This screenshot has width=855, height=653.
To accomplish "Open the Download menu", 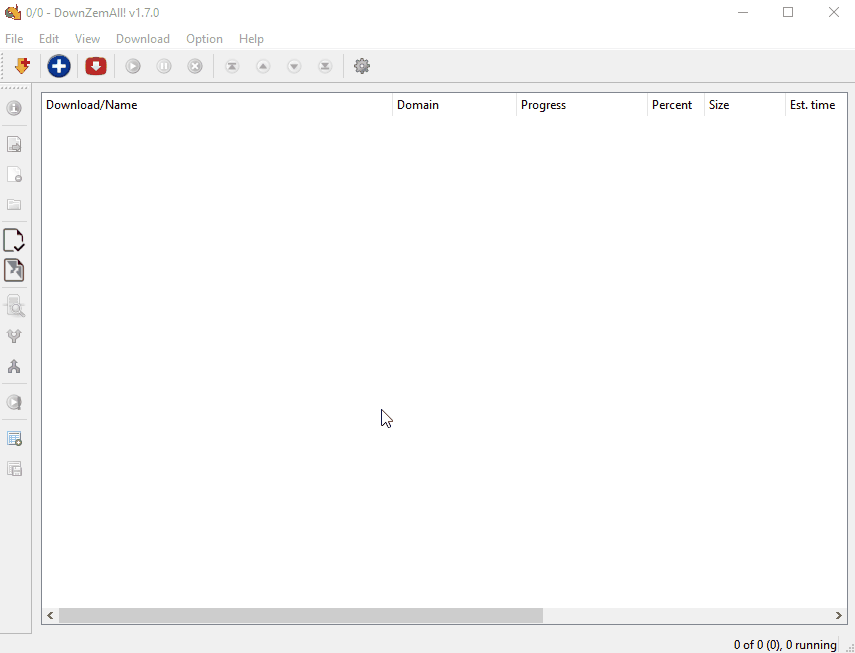I will tap(143, 39).
